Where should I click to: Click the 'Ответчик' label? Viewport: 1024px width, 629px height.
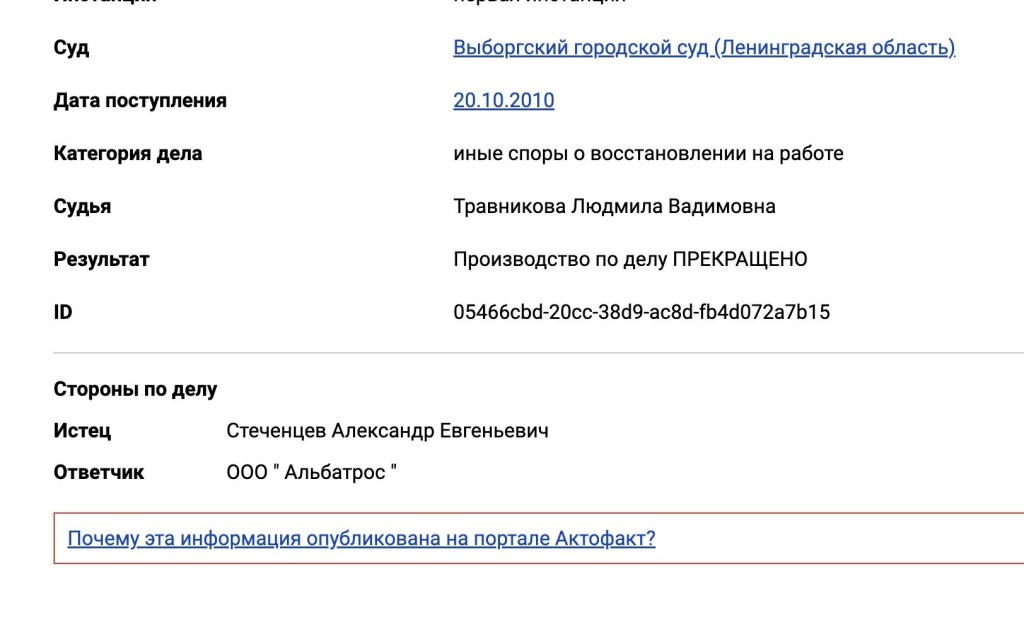click(x=98, y=473)
